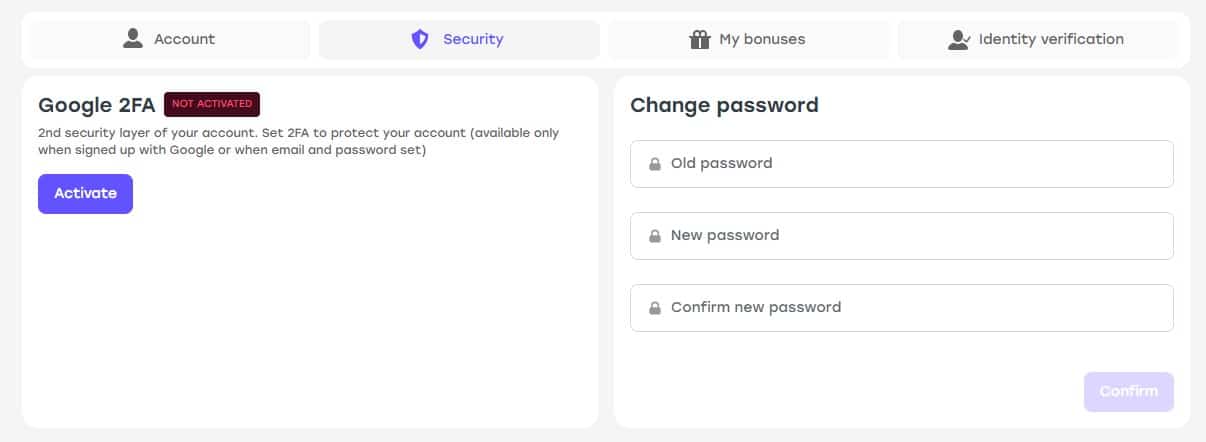Click the Confirm password change button
This screenshot has width=1206, height=442.
(1129, 392)
